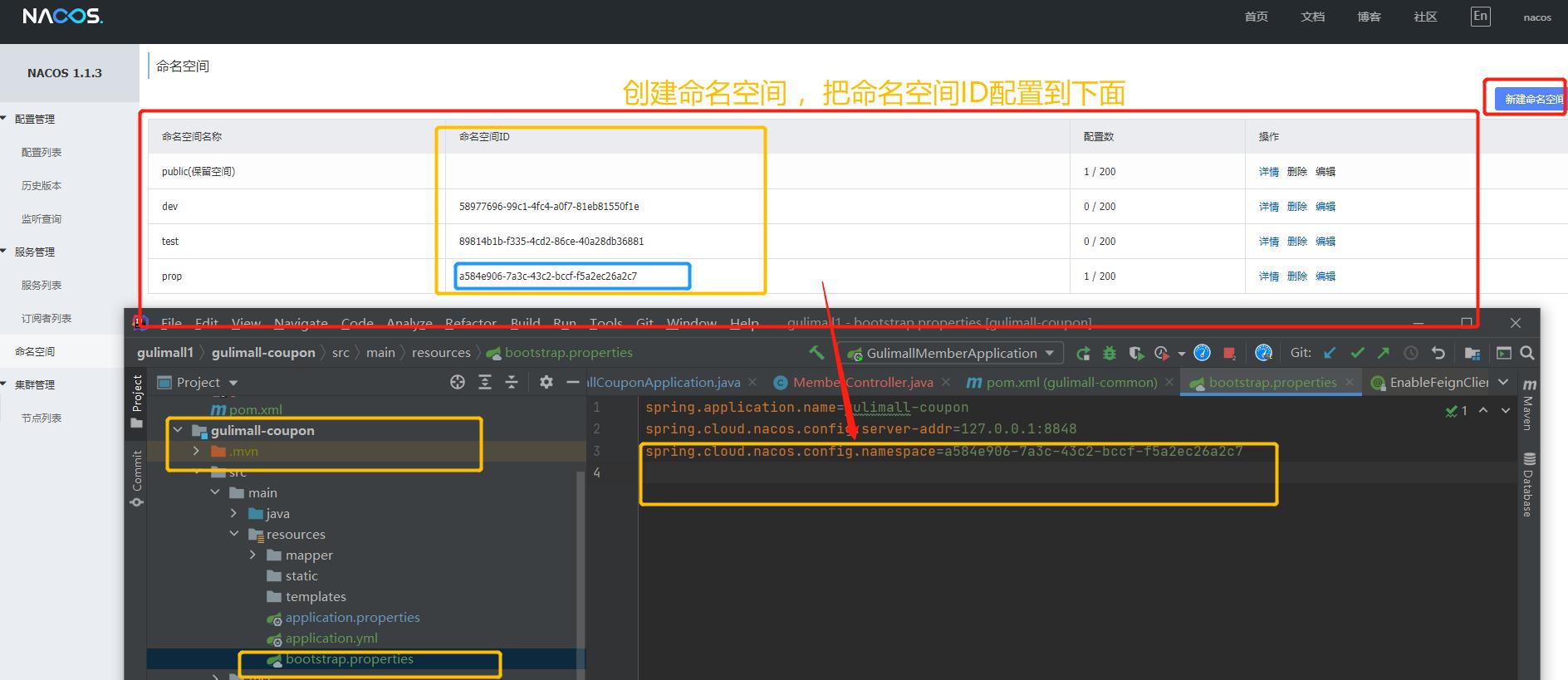This screenshot has height=680, width=1568.
Task: Click 删除 for the test namespace
Action: click(1297, 242)
